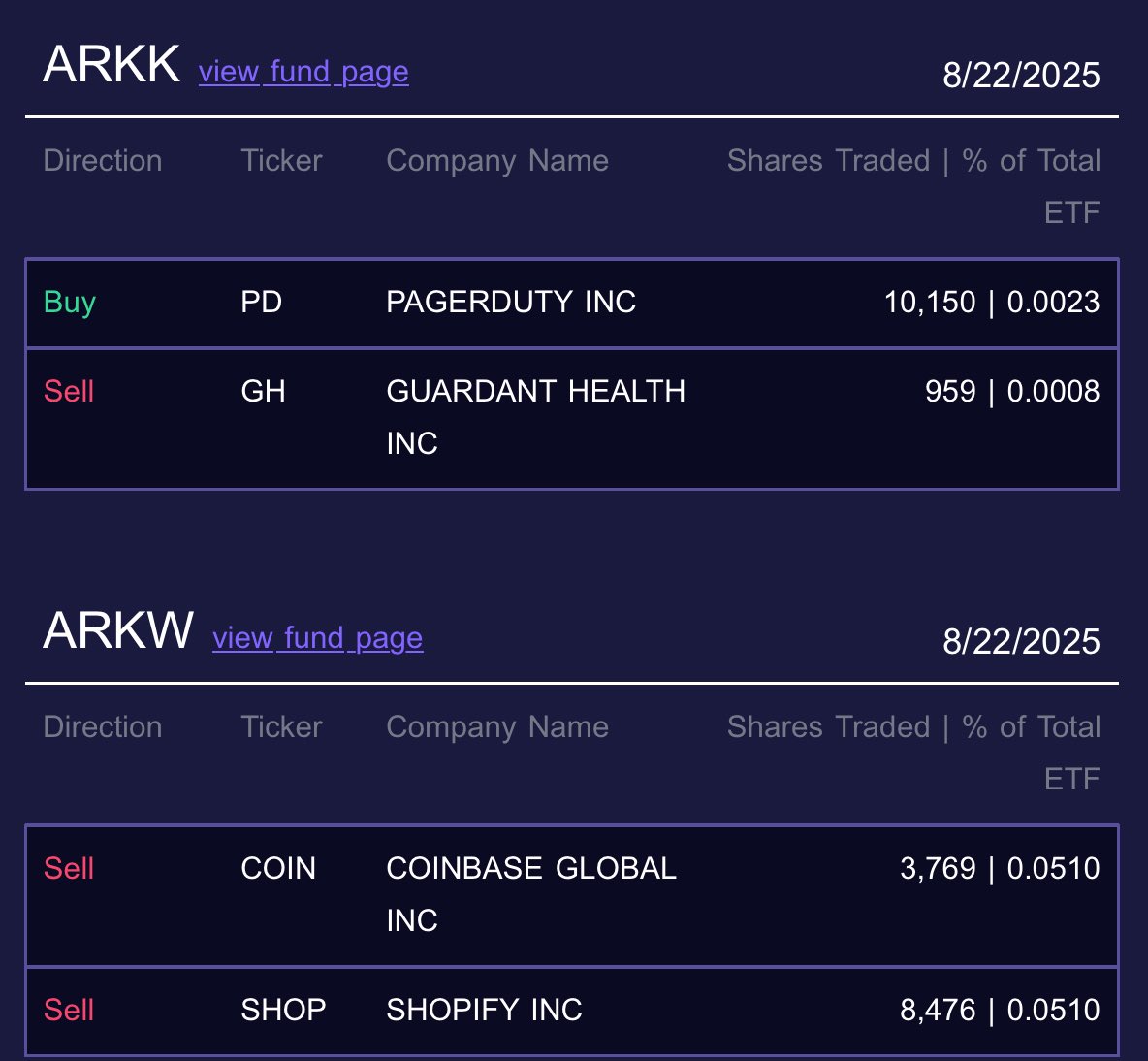The height and width of the screenshot is (1061, 1148).
Task: Select the GUARDANT HEALTH INC company name
Action: [x=535, y=392]
